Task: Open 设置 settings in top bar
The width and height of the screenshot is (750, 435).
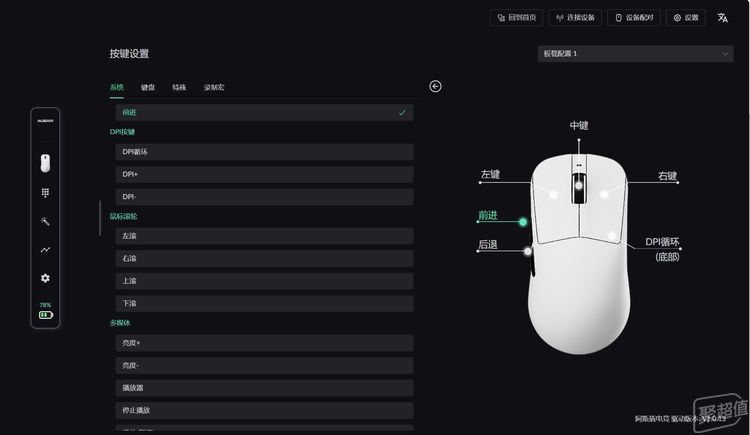Action: [x=686, y=18]
